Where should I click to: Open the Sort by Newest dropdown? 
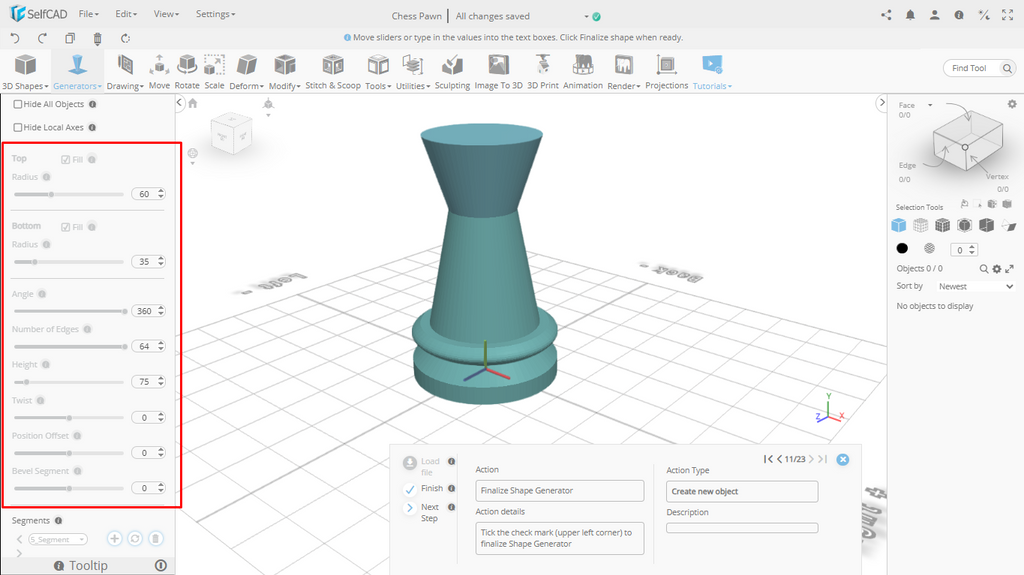(975, 286)
